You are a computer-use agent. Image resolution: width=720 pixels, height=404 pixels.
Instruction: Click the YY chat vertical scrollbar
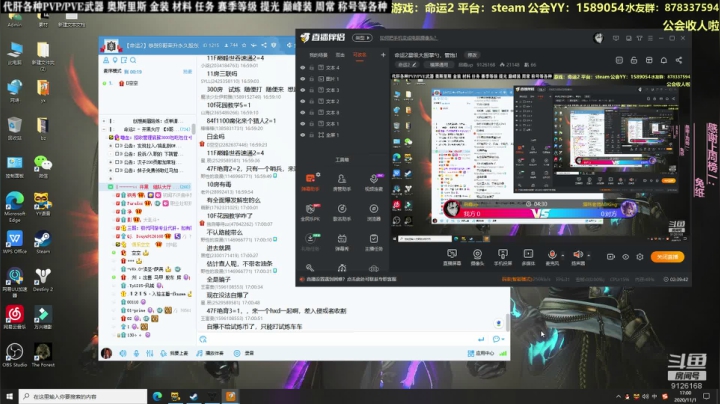[x=507, y=322]
